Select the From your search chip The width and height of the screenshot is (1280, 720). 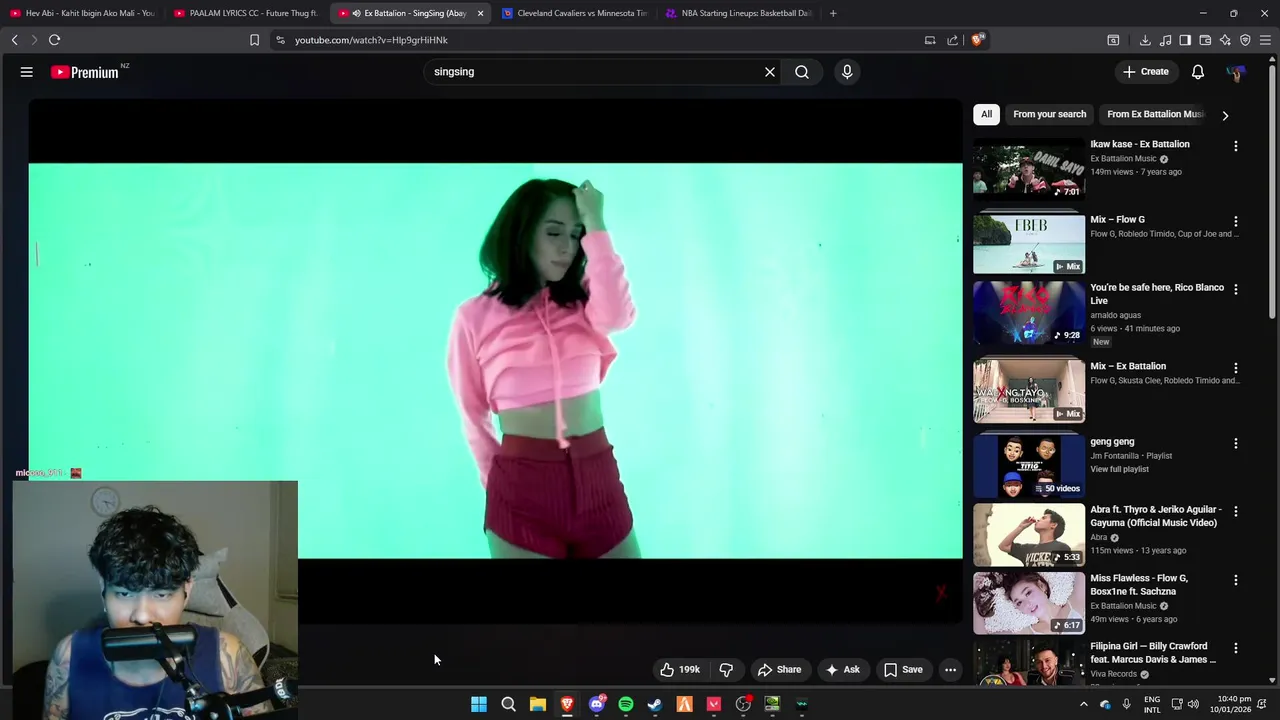coord(1049,114)
